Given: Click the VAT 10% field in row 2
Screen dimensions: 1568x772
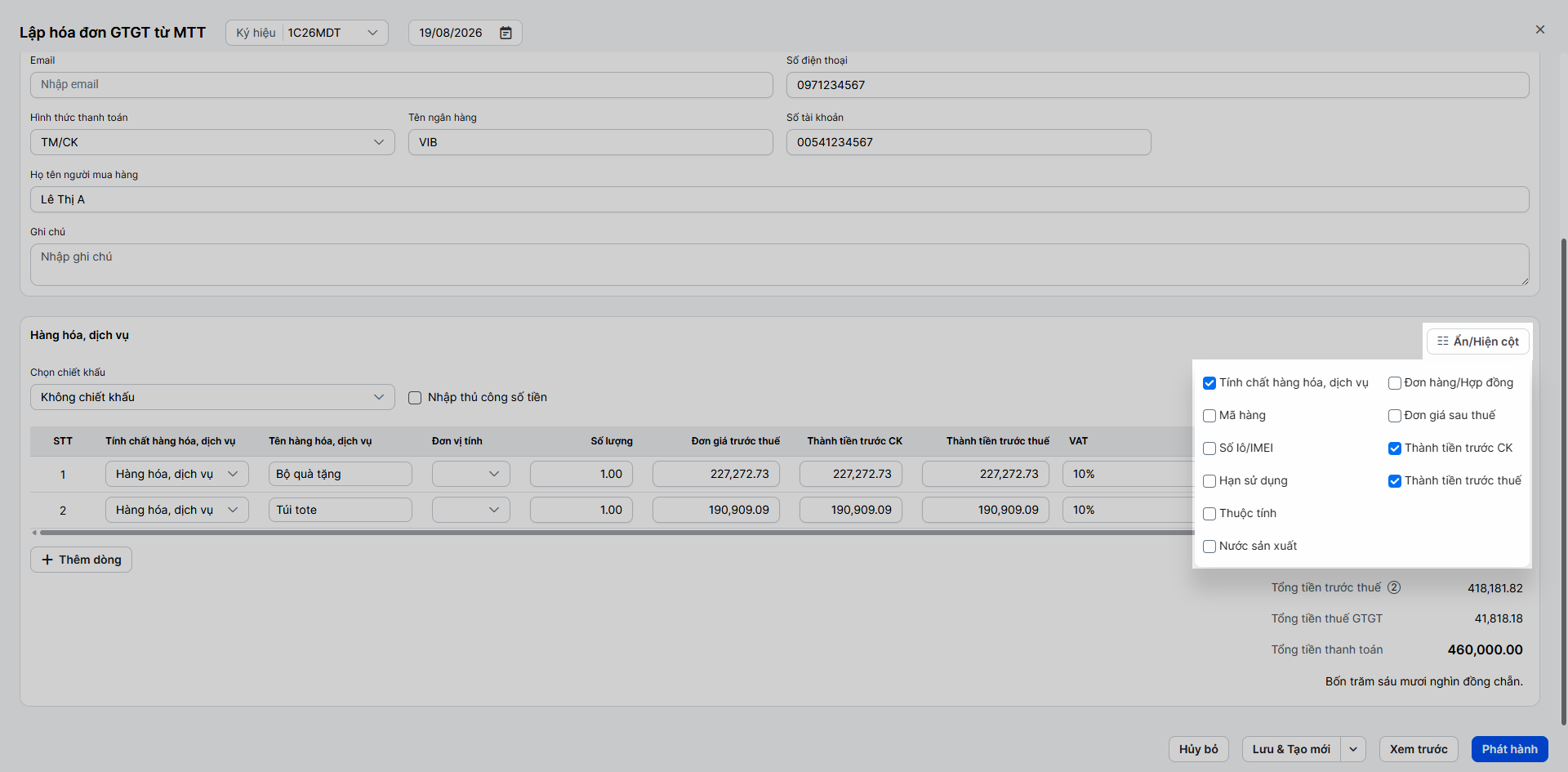Looking at the screenshot, I should (1127, 510).
